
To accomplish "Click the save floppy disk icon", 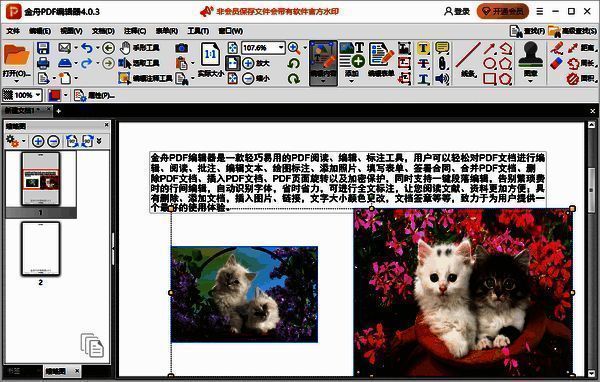I will pos(43,48).
